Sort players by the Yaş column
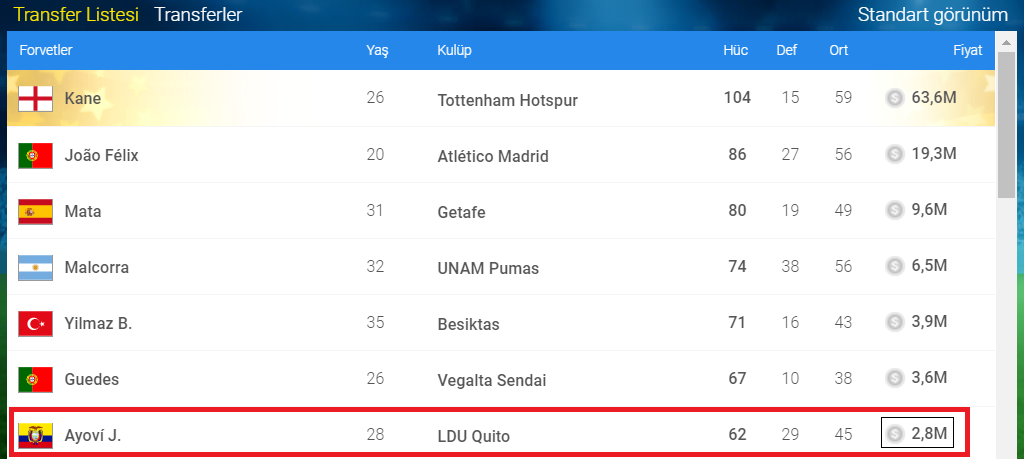This screenshot has height=459, width=1024. click(x=377, y=50)
